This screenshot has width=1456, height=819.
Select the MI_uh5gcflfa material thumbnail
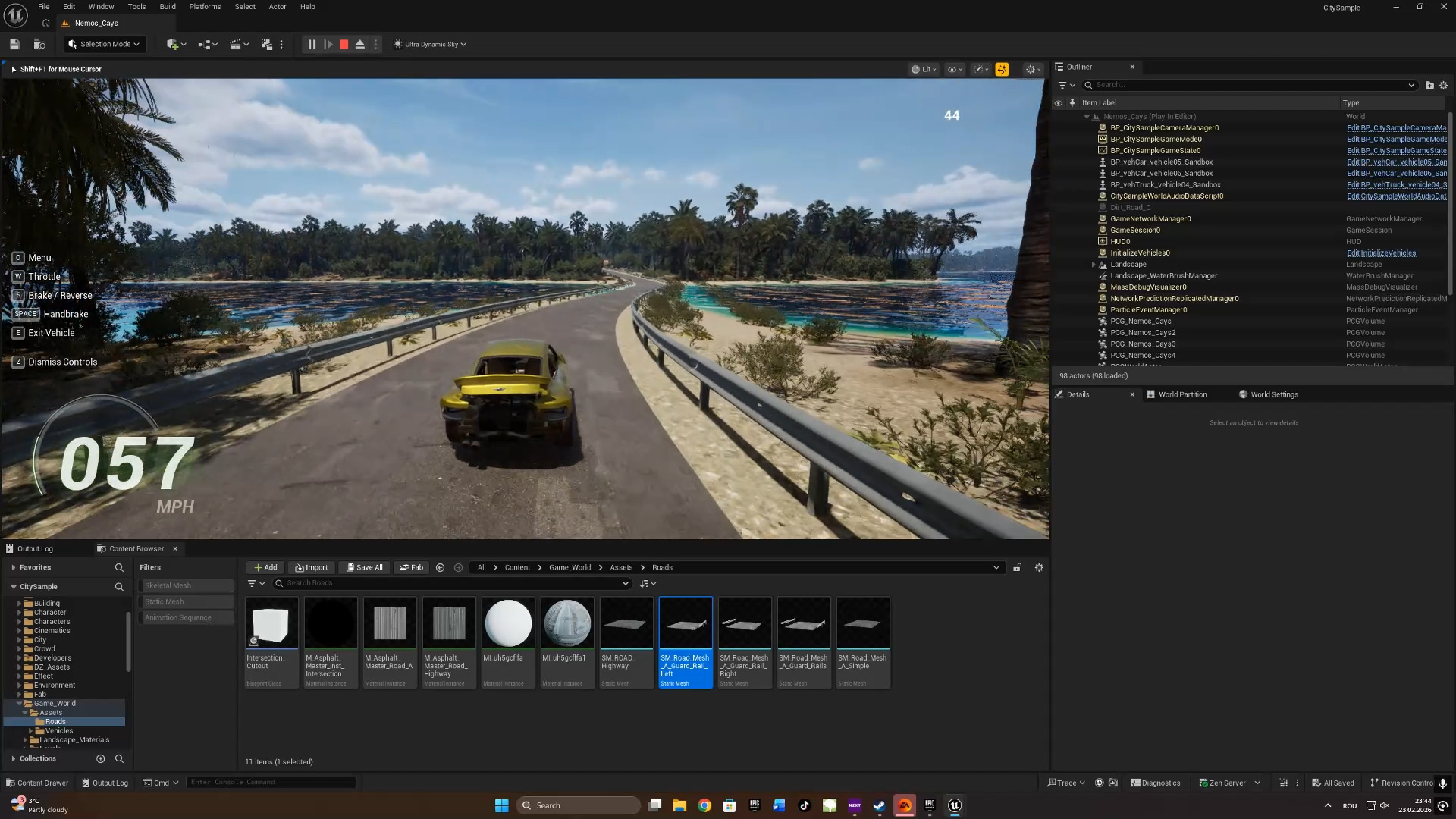pyautogui.click(x=508, y=624)
